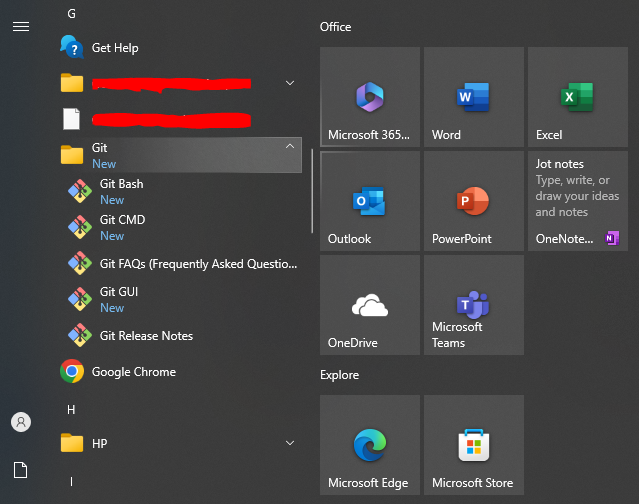Launch Word from the Office tiles
Image resolution: width=639 pixels, height=504 pixels.
click(474, 97)
